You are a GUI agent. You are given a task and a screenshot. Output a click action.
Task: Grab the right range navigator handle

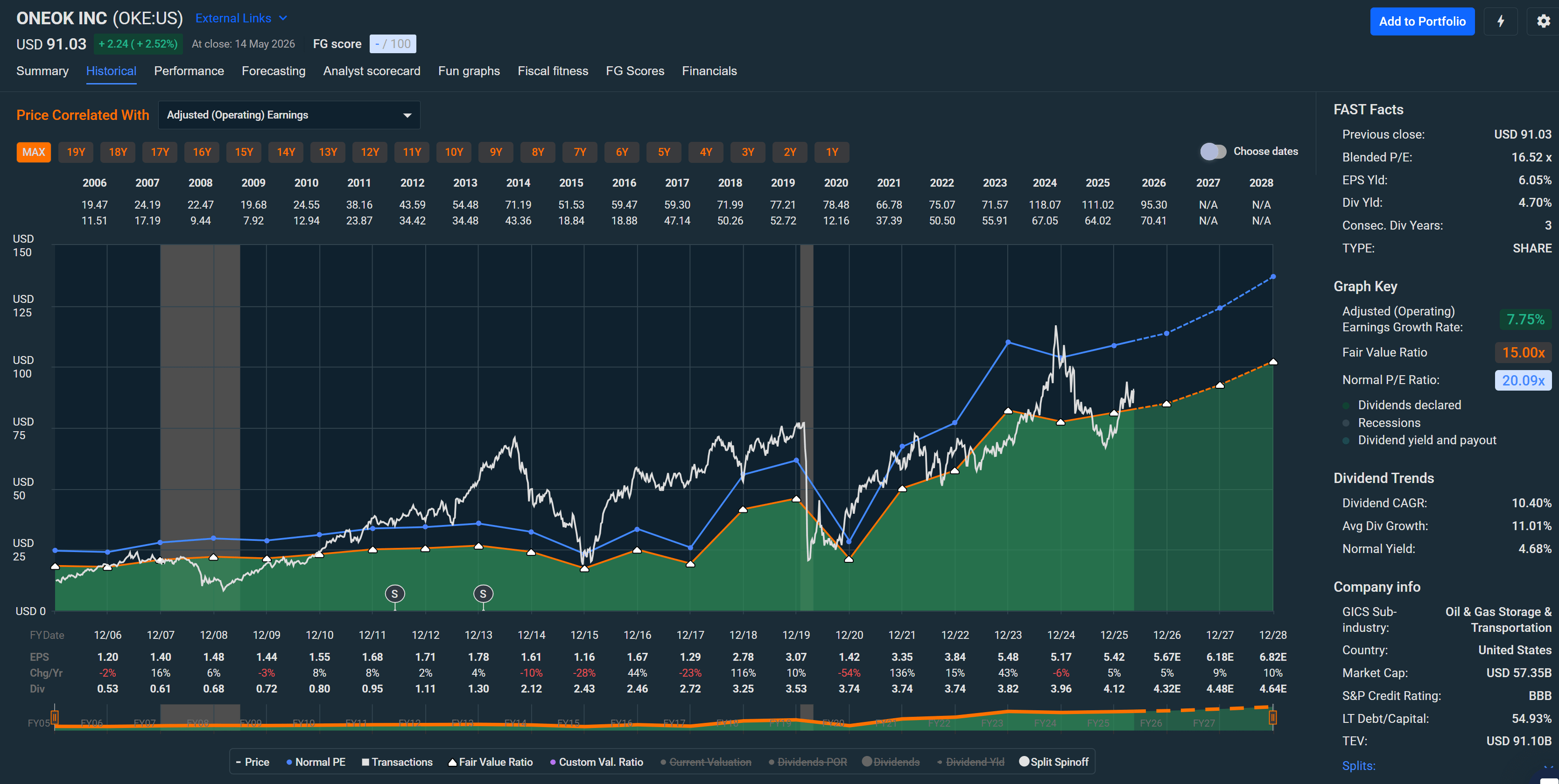coord(1273,717)
